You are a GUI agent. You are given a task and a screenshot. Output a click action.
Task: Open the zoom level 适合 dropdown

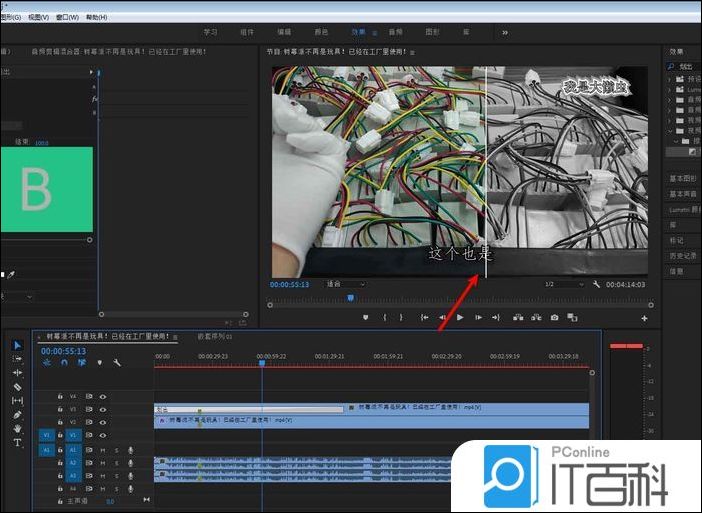[345, 284]
